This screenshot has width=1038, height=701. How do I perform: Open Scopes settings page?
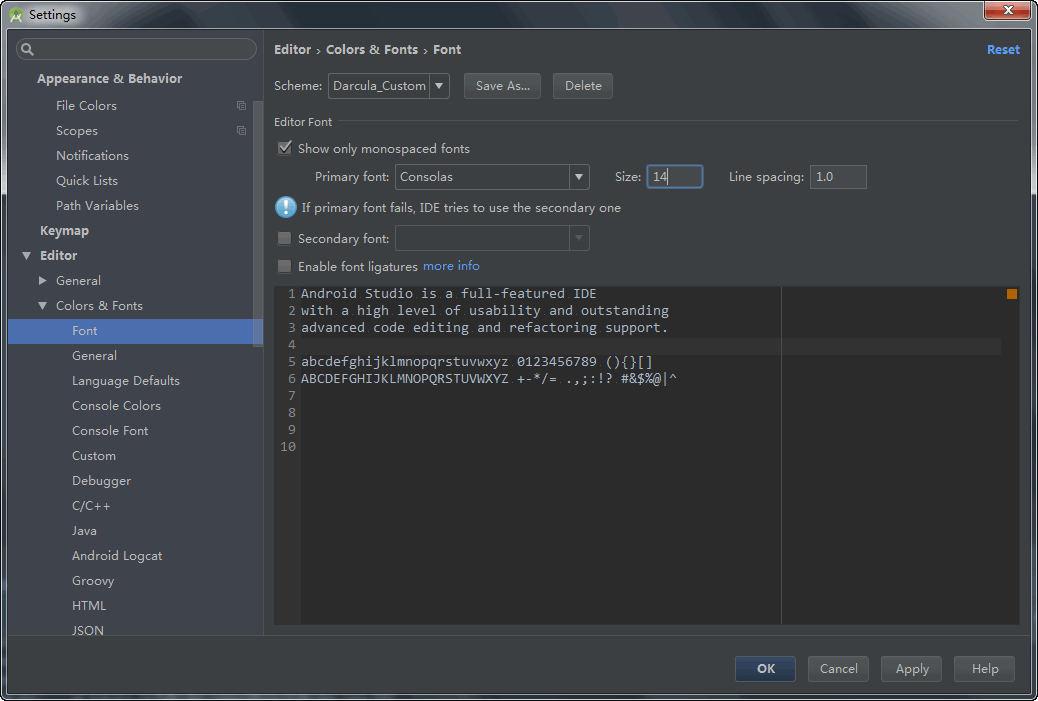pos(77,131)
